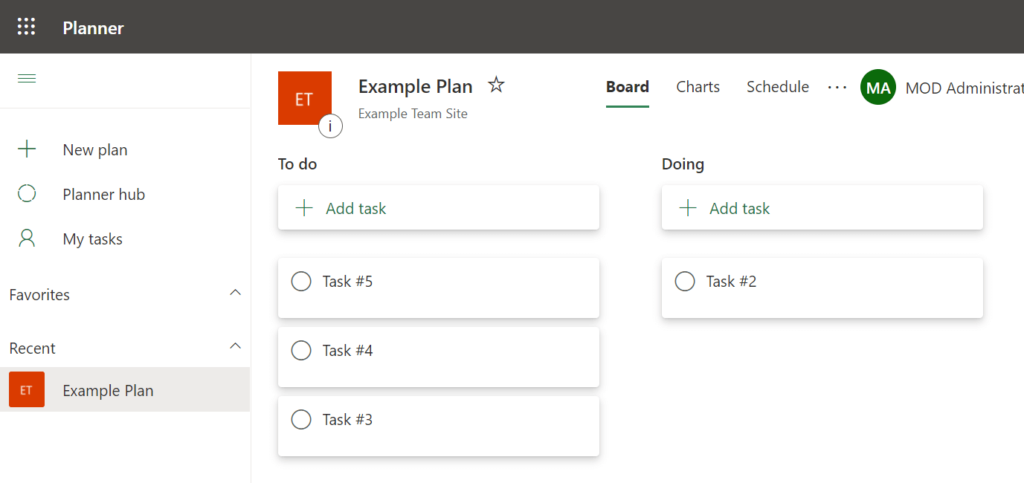
Task: Collapse the Favorites section chevron
Action: pos(236,292)
